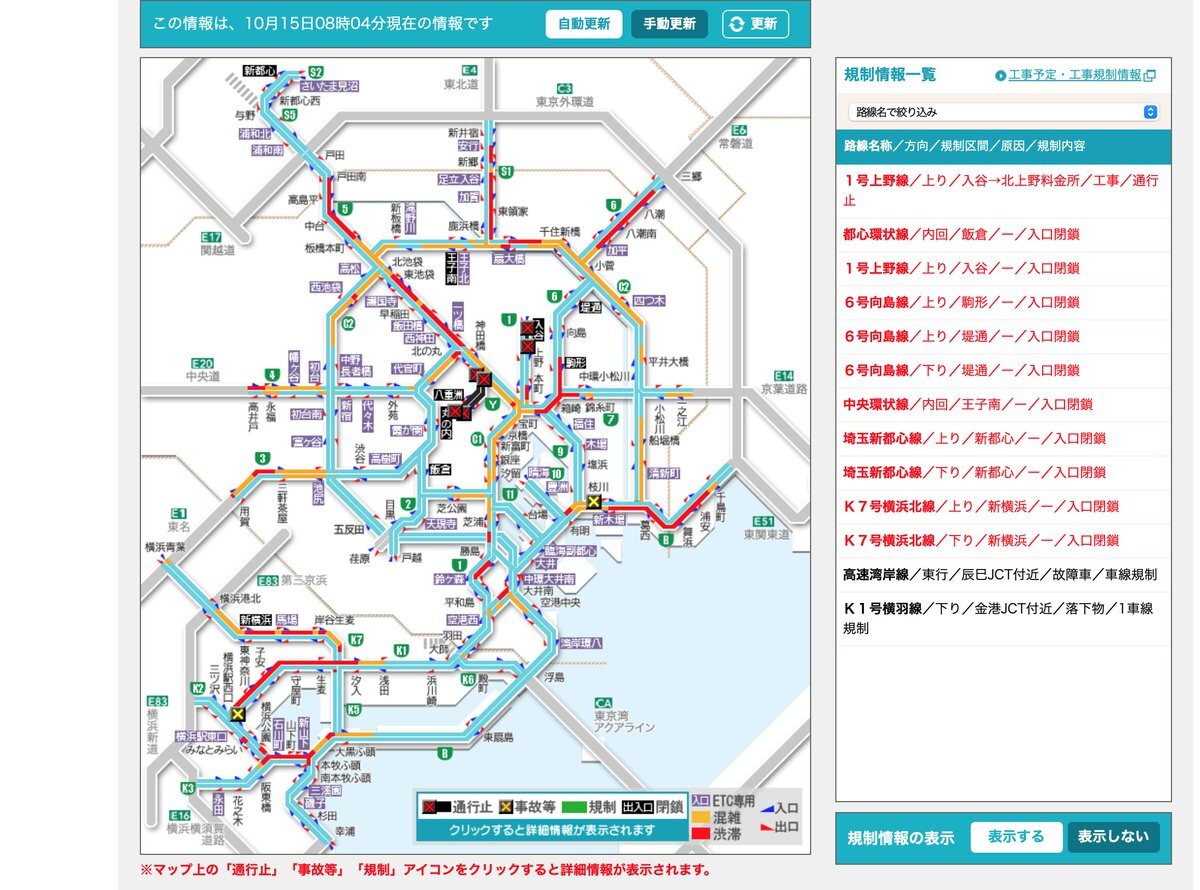Click the closed 飯倉 entrance label
1200x890 pixels.
440,469
